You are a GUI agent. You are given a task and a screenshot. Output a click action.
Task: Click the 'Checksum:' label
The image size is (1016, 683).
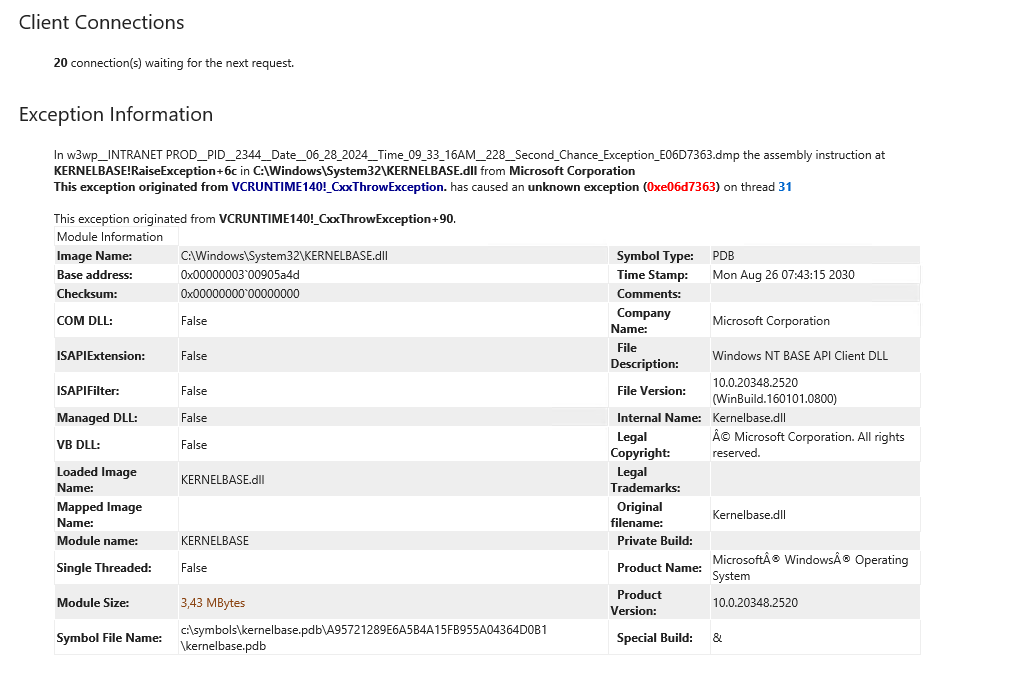(x=87, y=293)
